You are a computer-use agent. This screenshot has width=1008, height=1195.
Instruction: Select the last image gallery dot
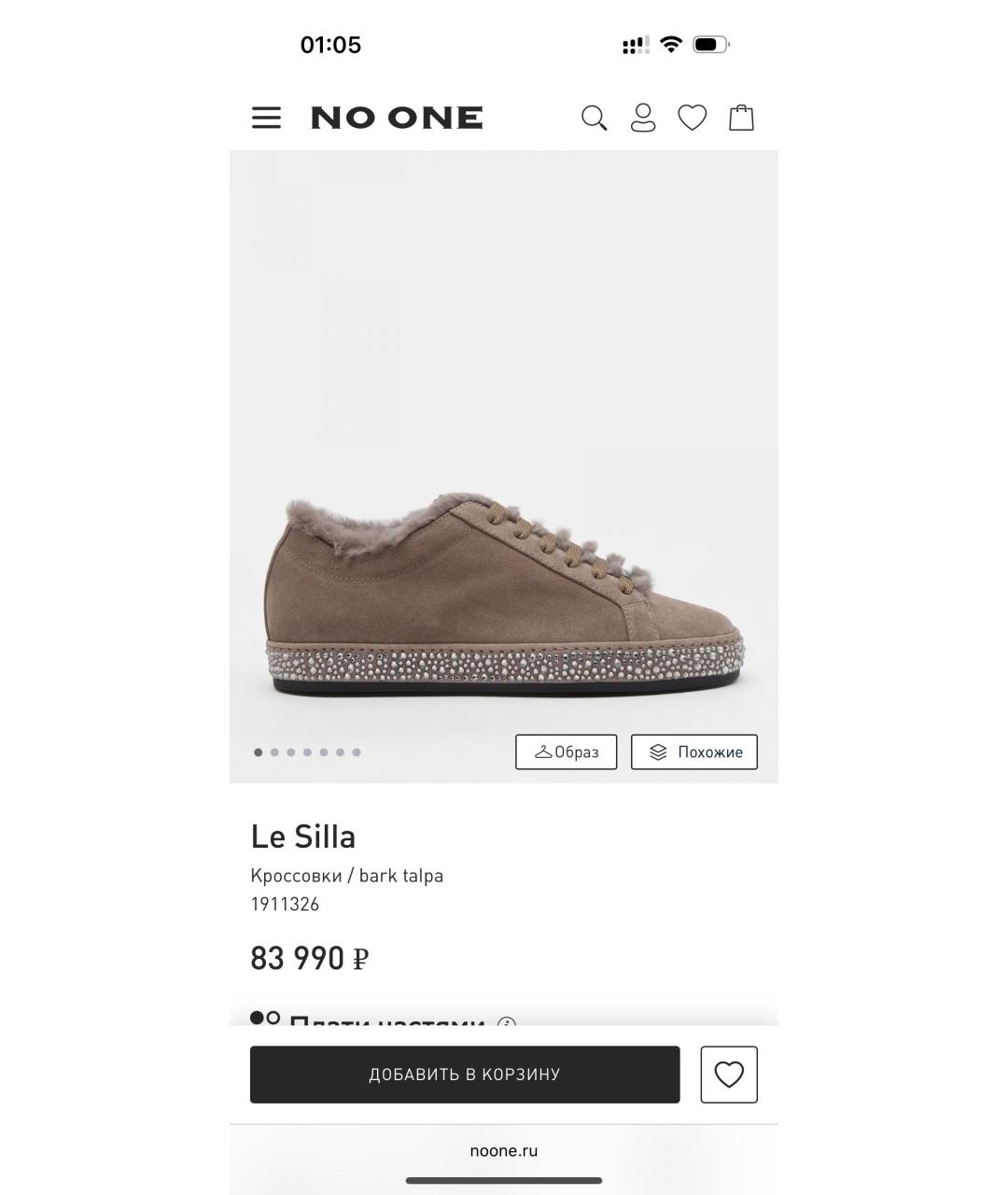[357, 752]
